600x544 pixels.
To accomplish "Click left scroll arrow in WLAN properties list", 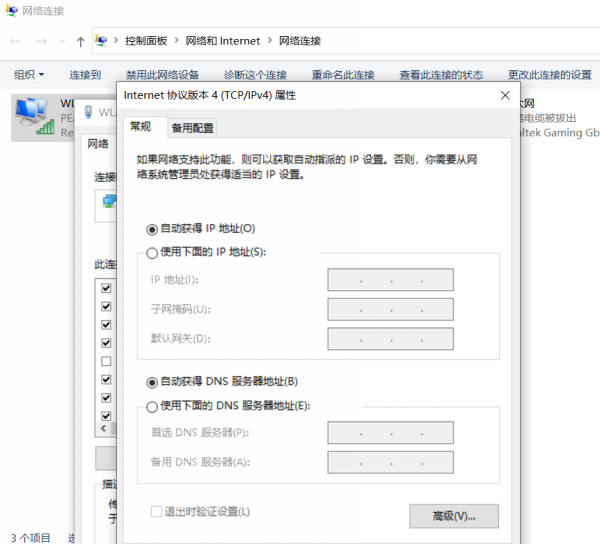I will (103, 428).
